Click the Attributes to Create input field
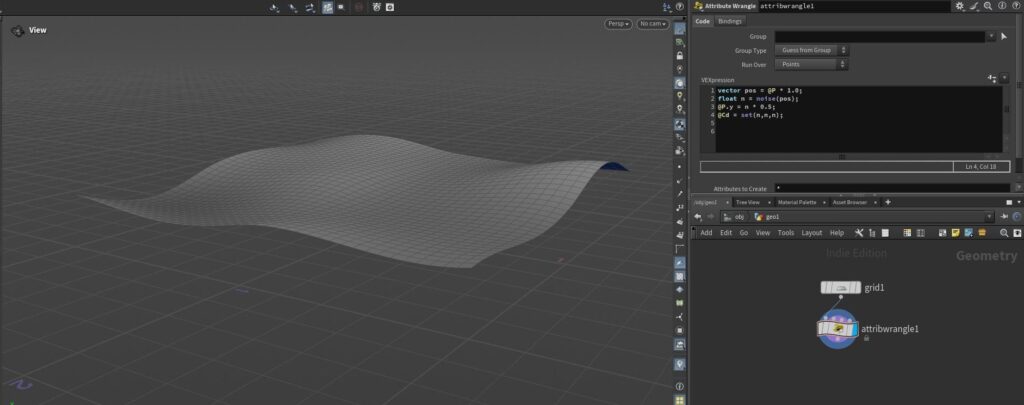The width and height of the screenshot is (1024, 405). click(890, 187)
